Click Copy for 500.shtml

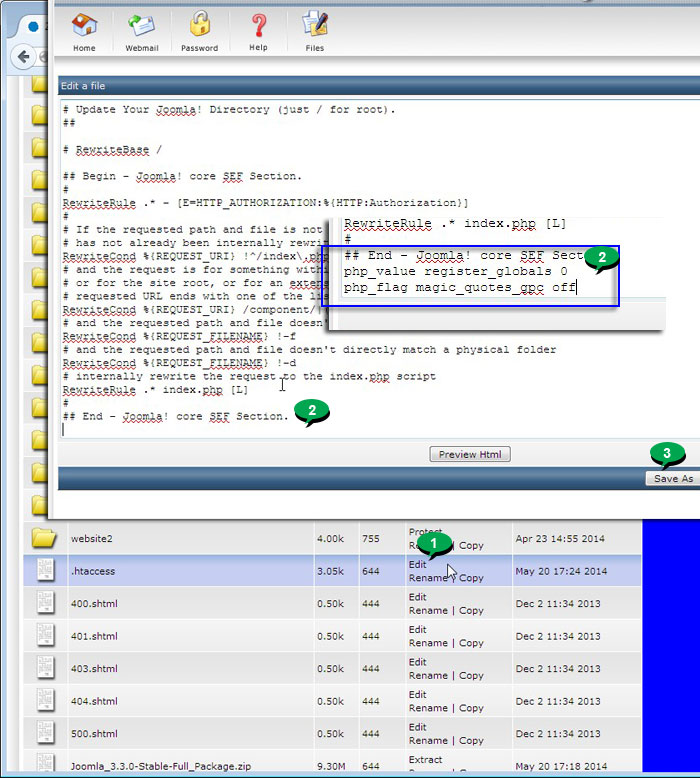(471, 740)
